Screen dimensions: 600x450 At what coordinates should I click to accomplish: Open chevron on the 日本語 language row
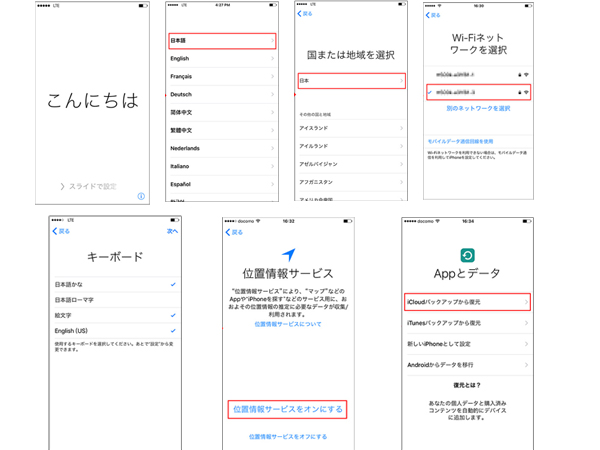[272, 41]
